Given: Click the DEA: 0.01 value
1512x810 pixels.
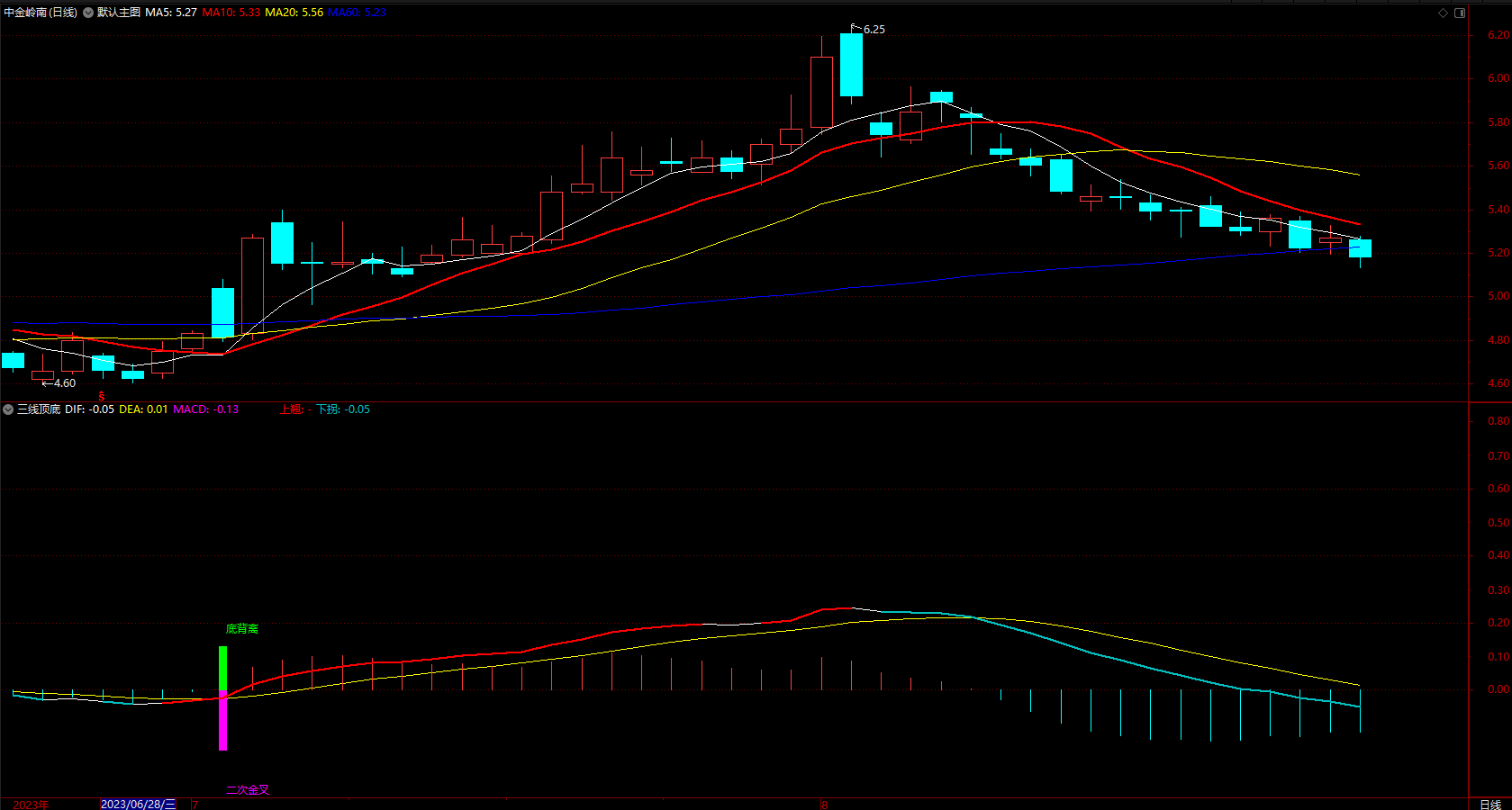Looking at the screenshot, I should pos(143,409).
